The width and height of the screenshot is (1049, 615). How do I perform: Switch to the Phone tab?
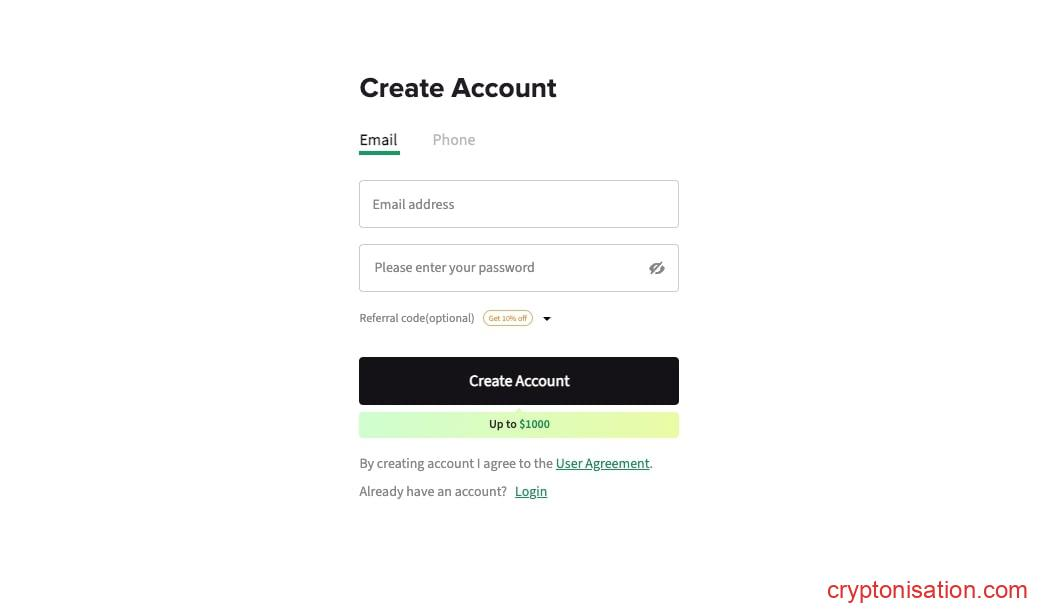pyautogui.click(x=453, y=140)
